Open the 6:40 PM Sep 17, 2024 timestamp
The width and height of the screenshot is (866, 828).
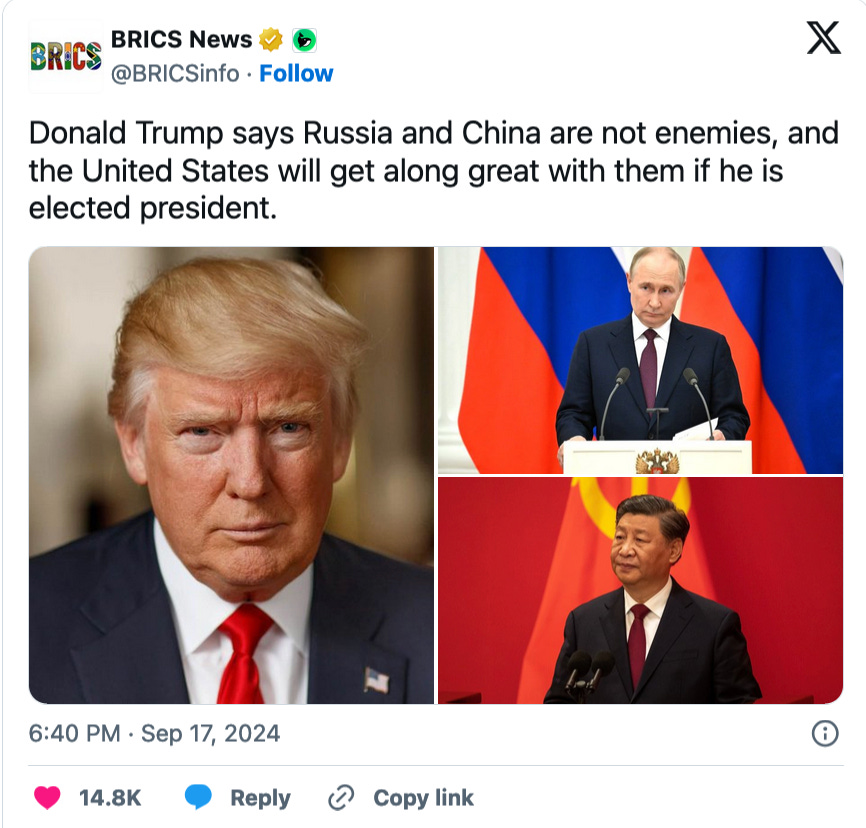pos(154,734)
